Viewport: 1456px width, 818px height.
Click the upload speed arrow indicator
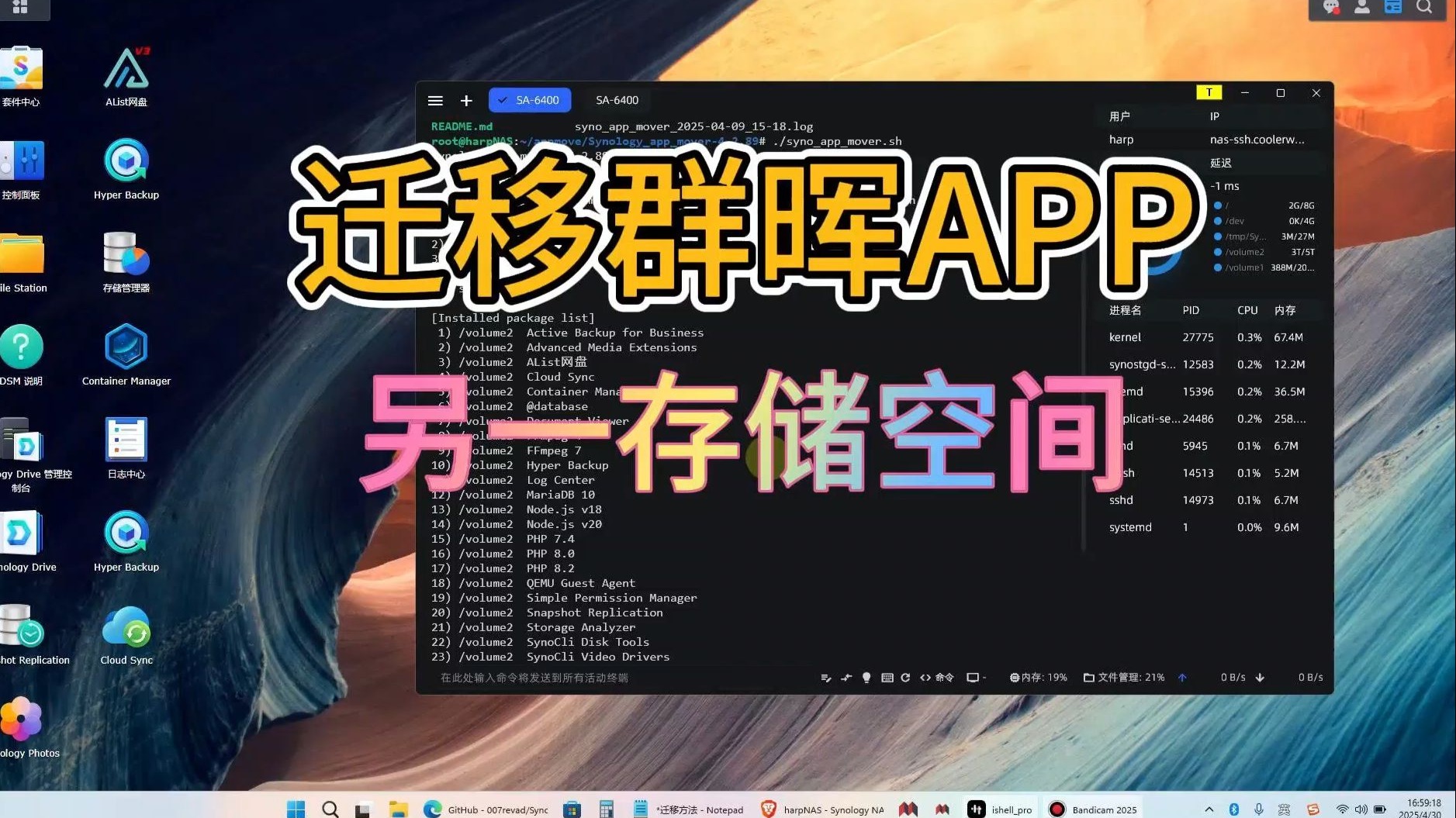coord(1182,678)
